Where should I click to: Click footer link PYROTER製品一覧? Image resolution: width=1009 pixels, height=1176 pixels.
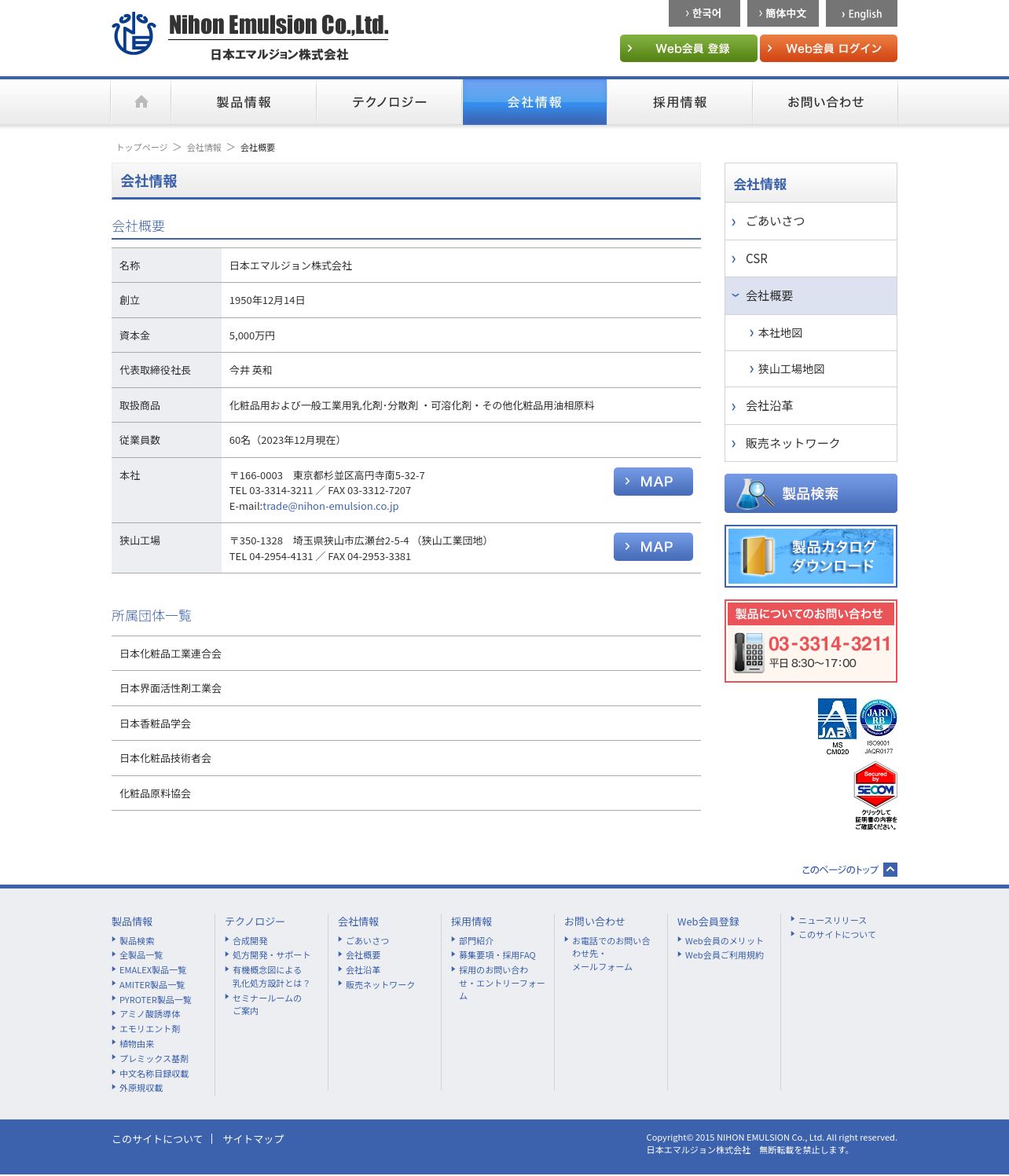click(156, 1000)
